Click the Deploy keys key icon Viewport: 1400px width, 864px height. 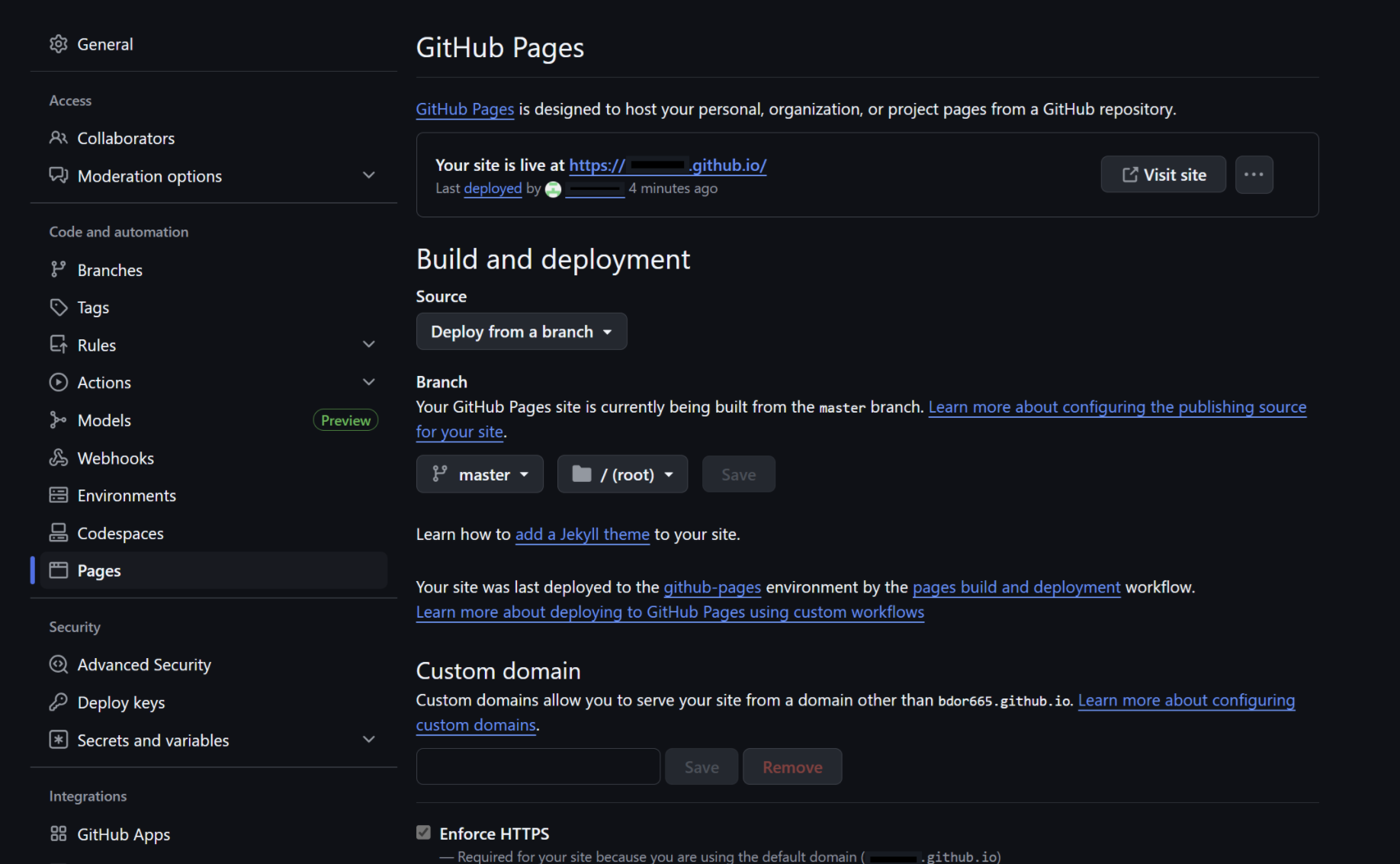click(59, 702)
